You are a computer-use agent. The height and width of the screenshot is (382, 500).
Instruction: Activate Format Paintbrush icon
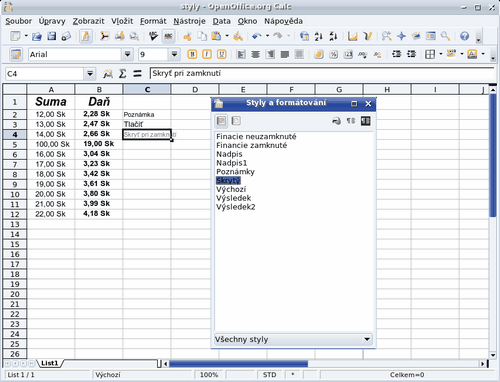tap(238, 36)
